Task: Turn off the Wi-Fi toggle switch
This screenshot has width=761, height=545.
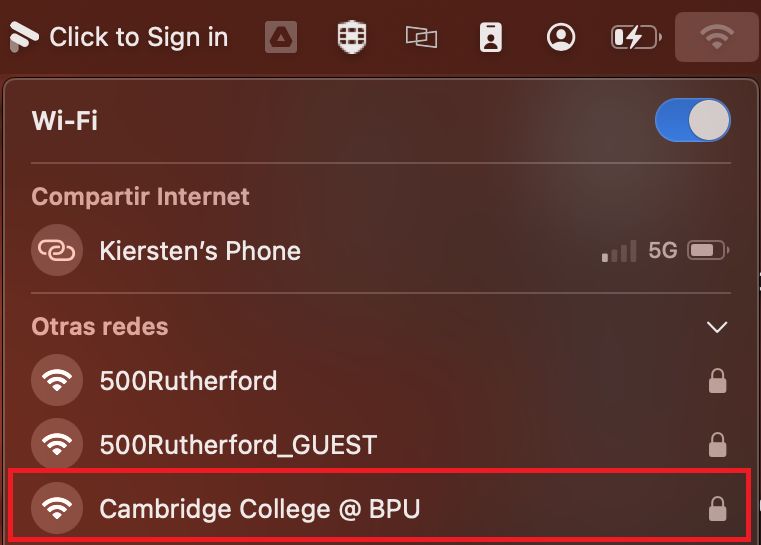Action: pos(692,121)
